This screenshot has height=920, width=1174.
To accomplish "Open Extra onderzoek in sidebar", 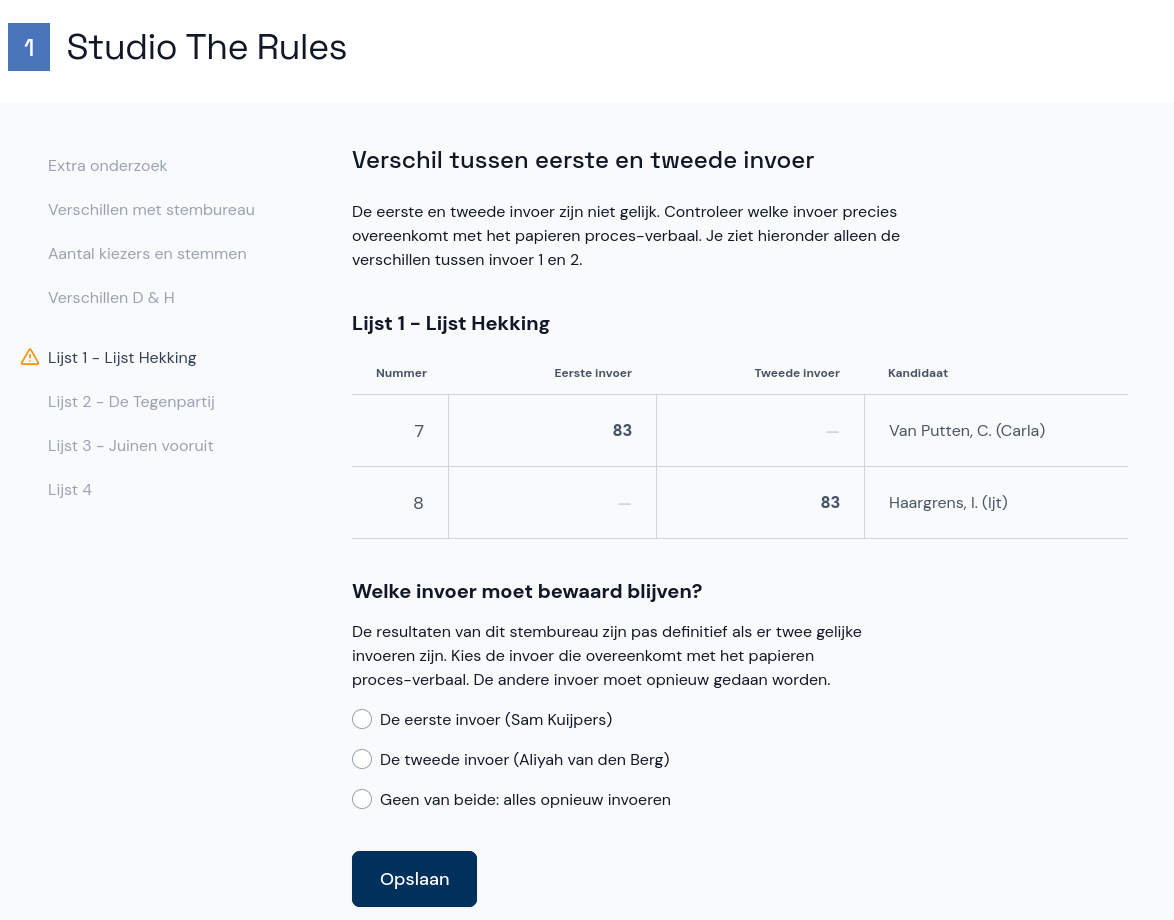I will [x=107, y=166].
